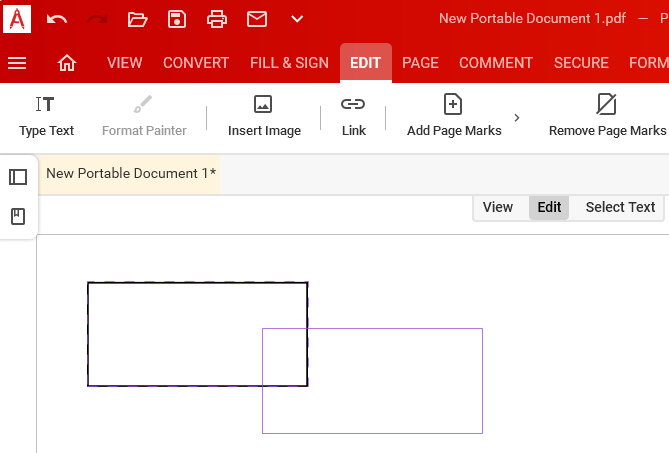The height and width of the screenshot is (453, 669).
Task: Send document via the email envelope icon
Action: 257,19
